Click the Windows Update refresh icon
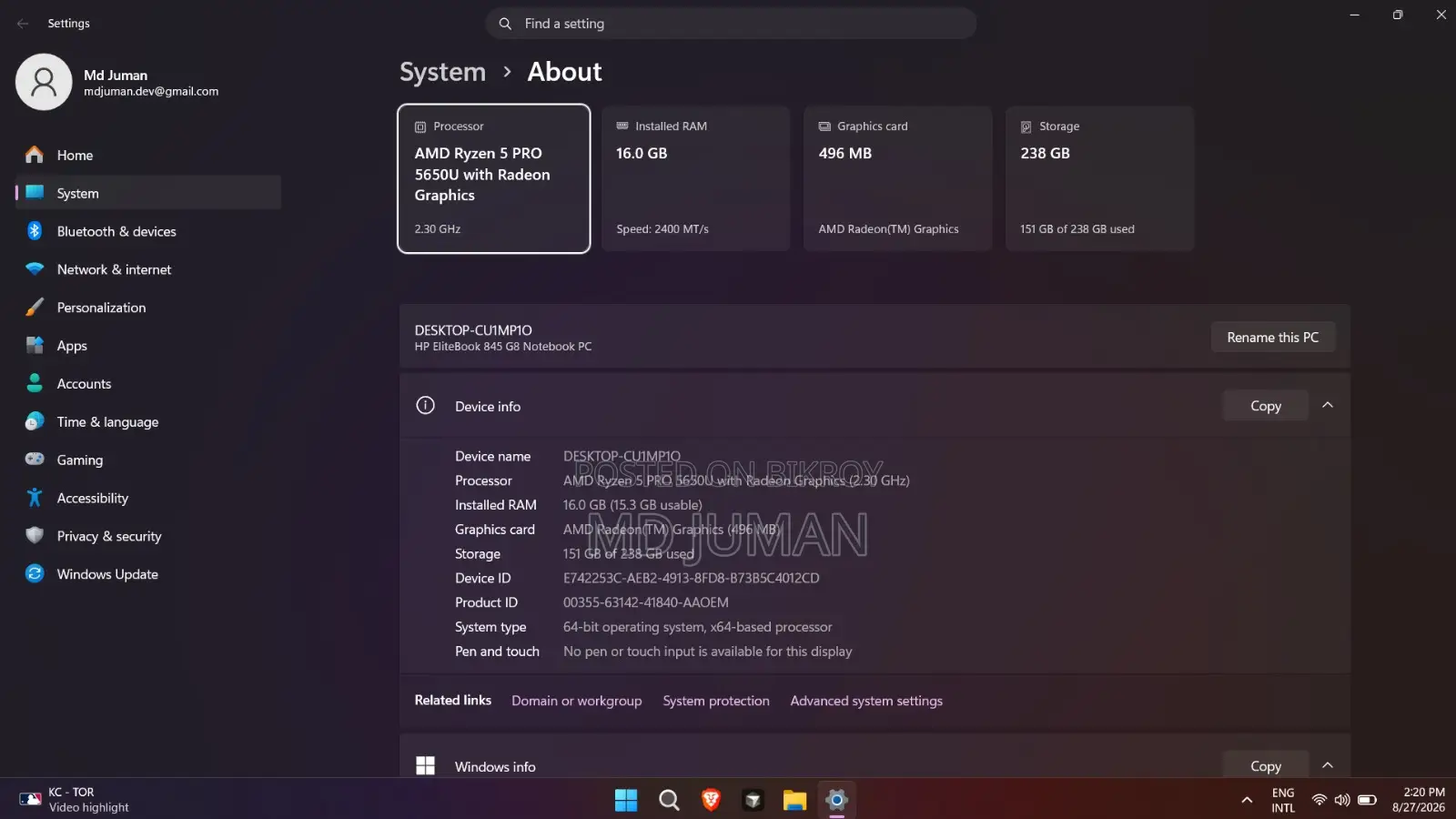 point(35,574)
